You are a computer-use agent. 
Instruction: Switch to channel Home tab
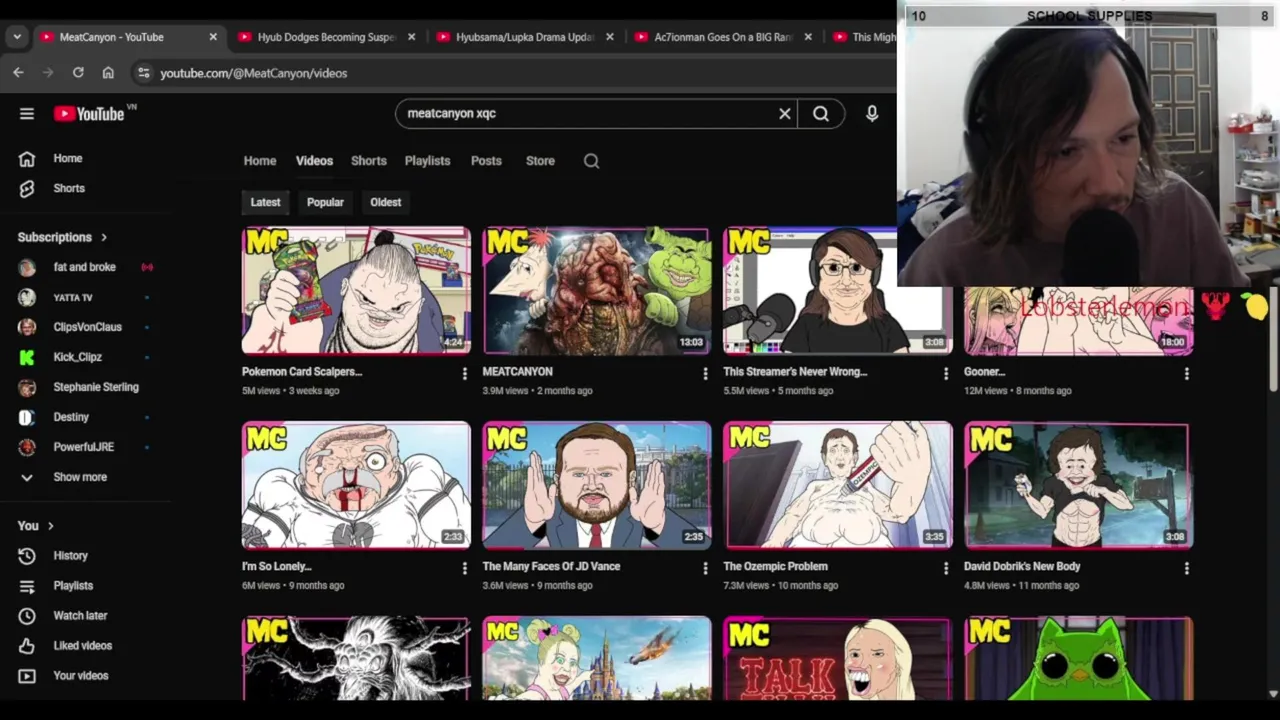(x=259, y=161)
